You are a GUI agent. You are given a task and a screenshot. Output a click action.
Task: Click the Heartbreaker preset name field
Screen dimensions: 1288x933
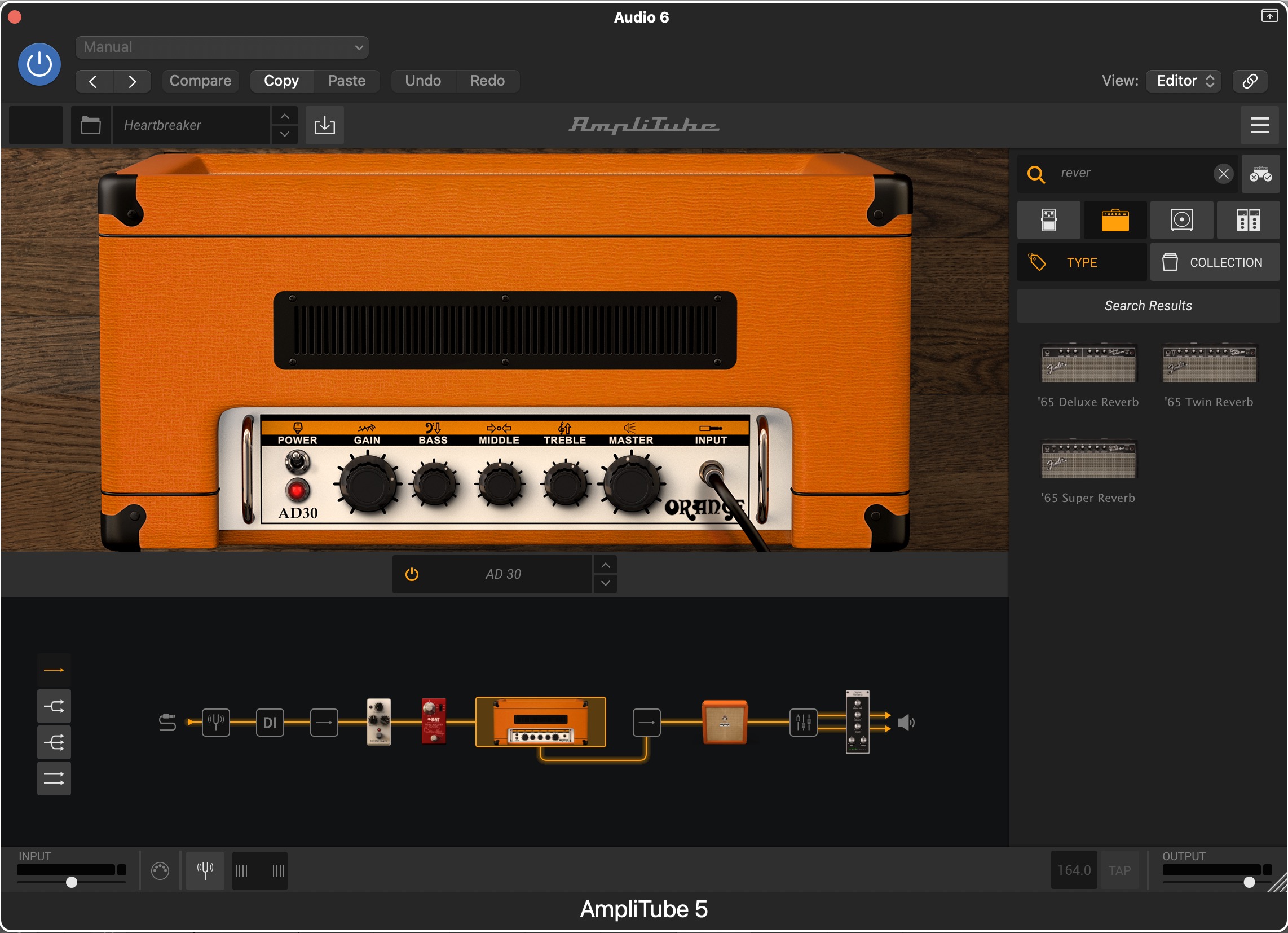tap(191, 125)
